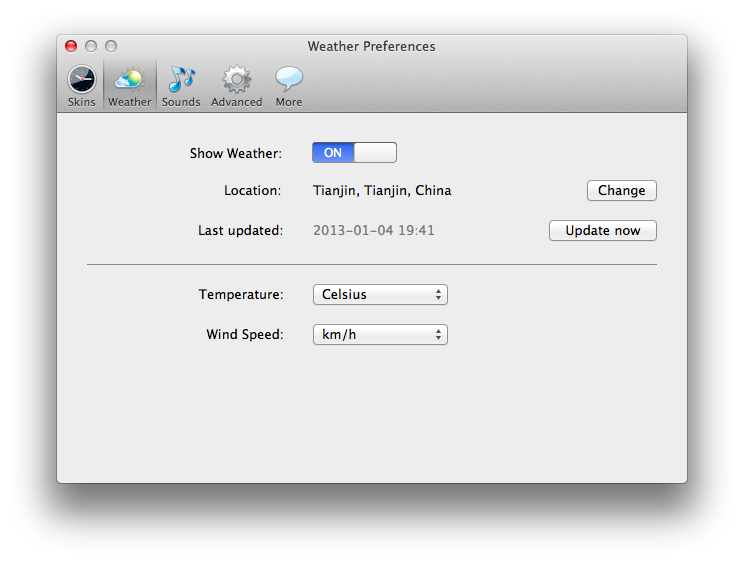Open the Skins preferences tab
Screen dimensions: 744x562
pyautogui.click(x=82, y=86)
